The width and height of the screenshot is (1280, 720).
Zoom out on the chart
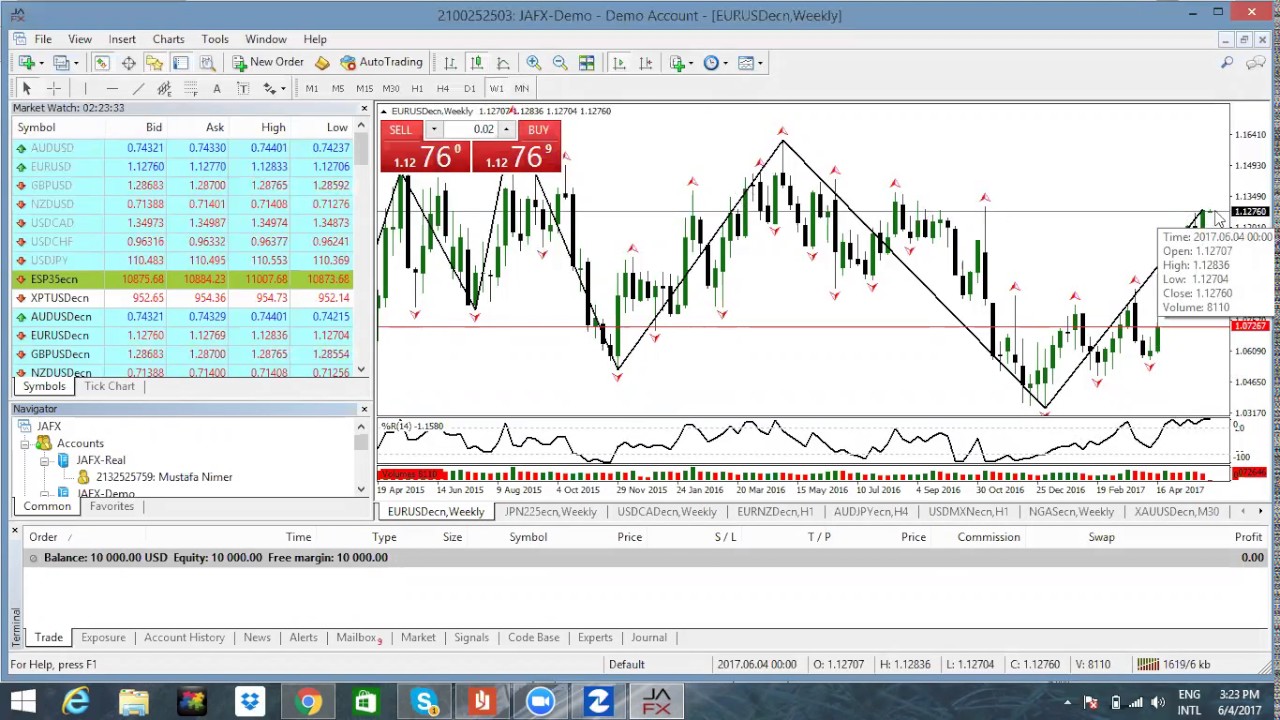560,63
